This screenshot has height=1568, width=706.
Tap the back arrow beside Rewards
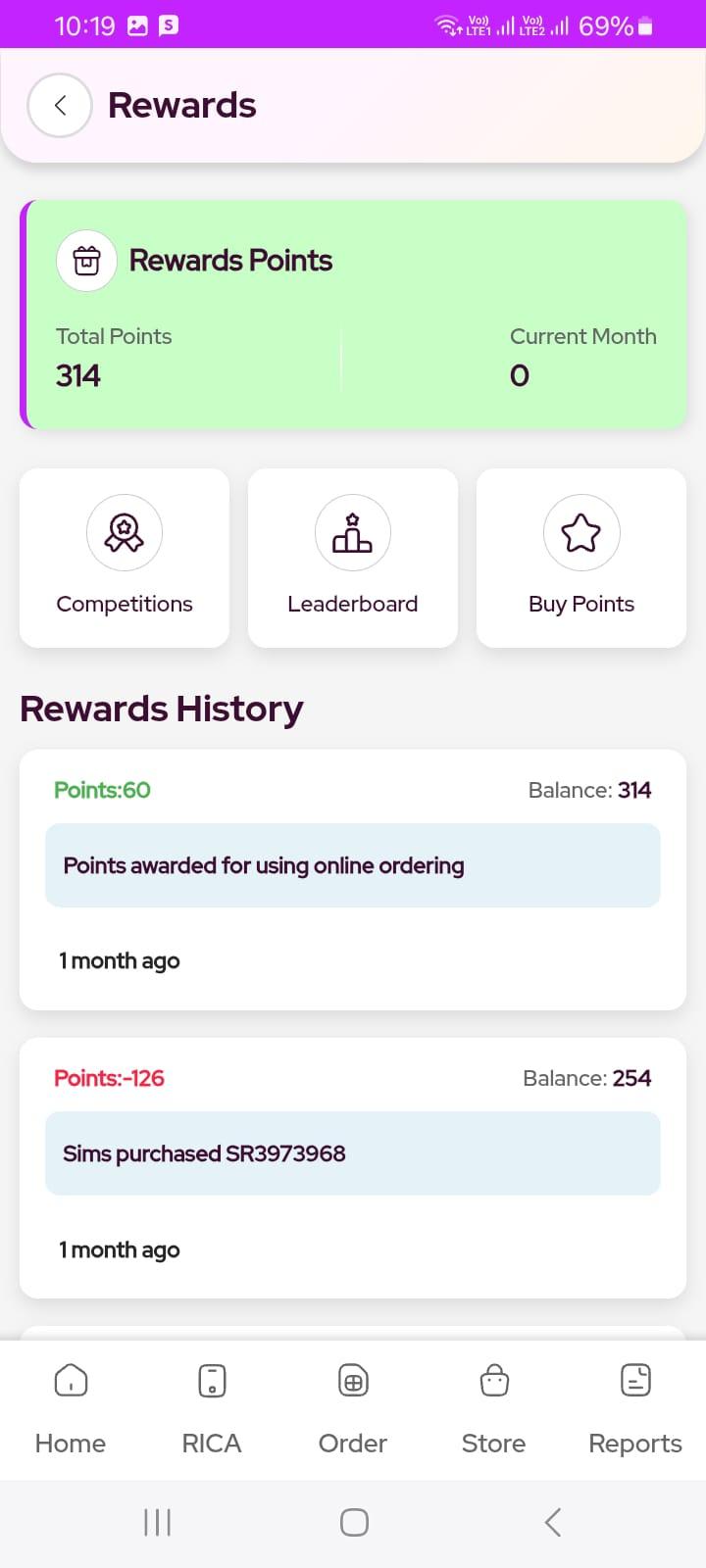60,106
